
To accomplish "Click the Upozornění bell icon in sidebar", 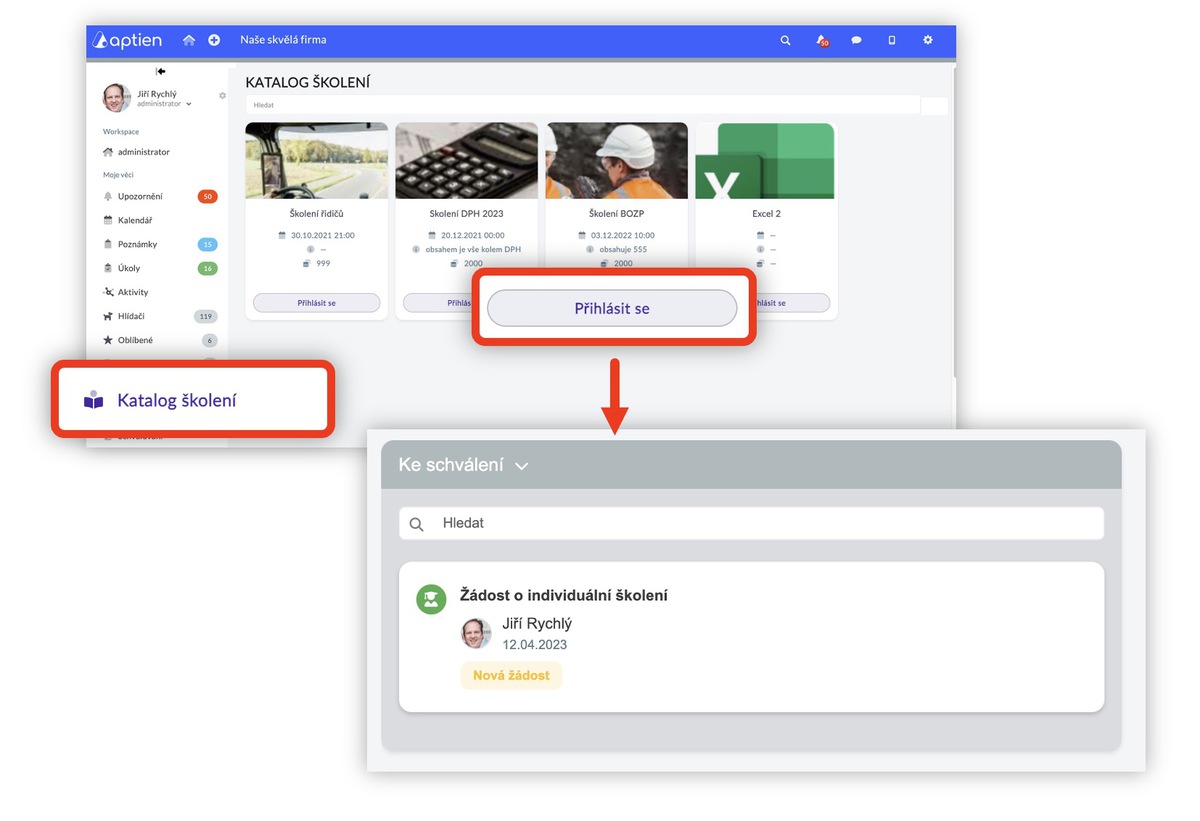I will point(108,196).
